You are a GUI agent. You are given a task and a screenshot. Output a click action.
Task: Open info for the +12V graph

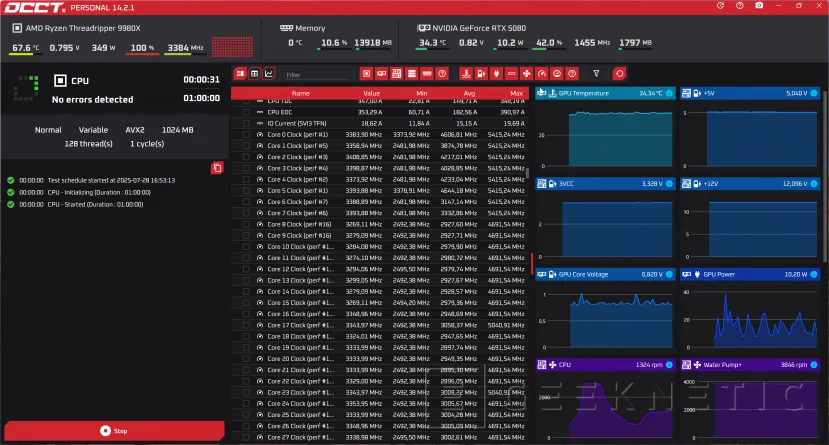click(x=814, y=184)
